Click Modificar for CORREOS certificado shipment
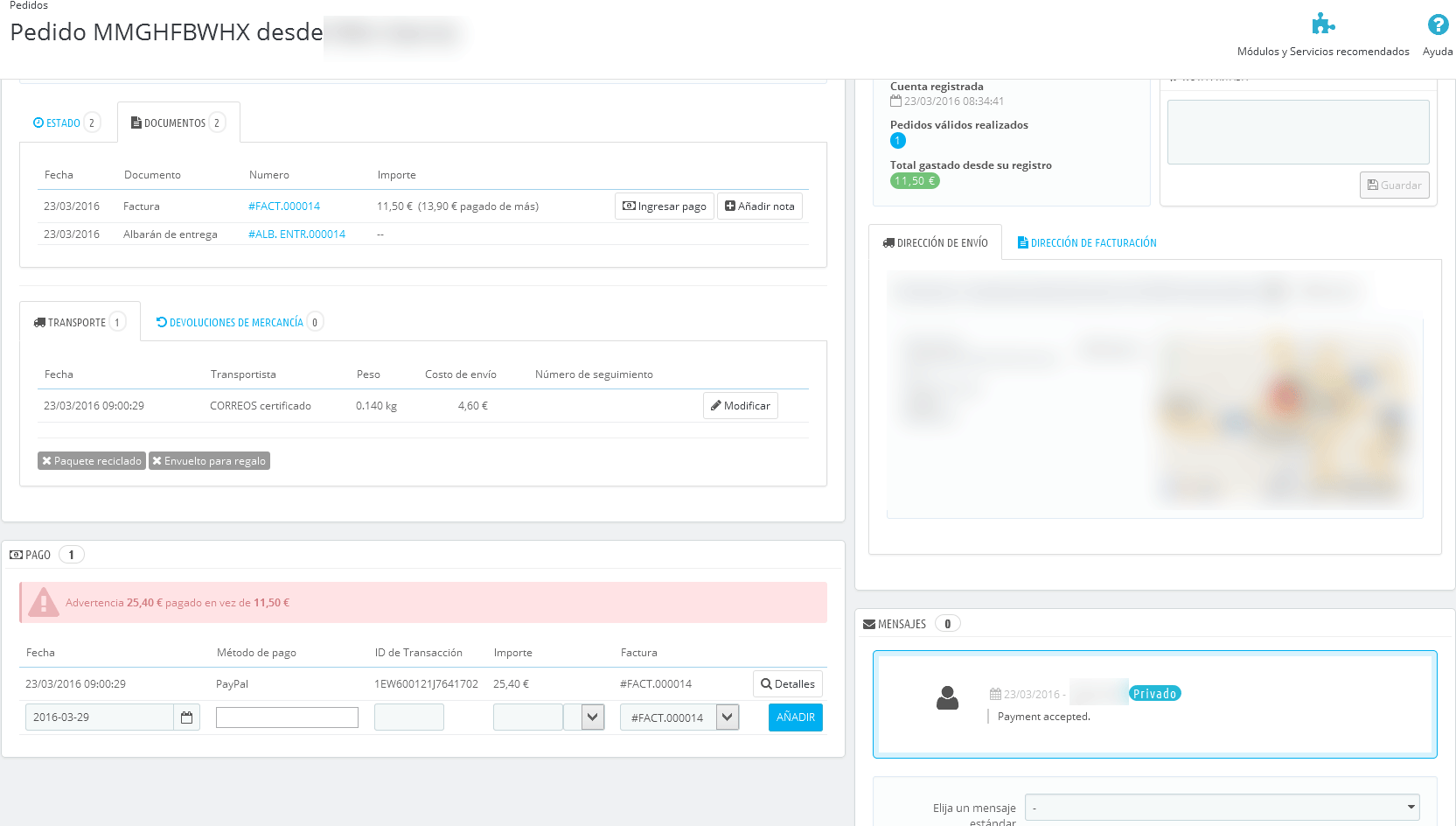 (741, 406)
